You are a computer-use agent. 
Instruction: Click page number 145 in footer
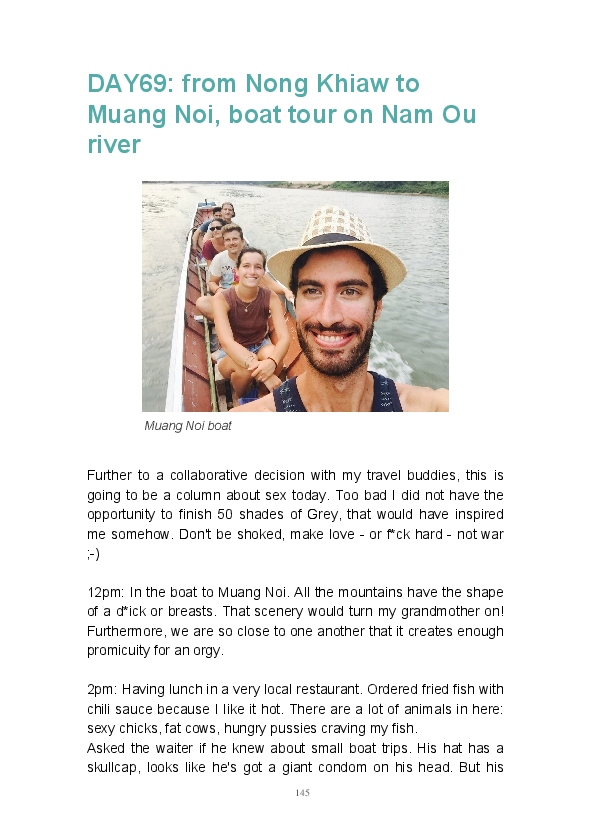(x=303, y=793)
